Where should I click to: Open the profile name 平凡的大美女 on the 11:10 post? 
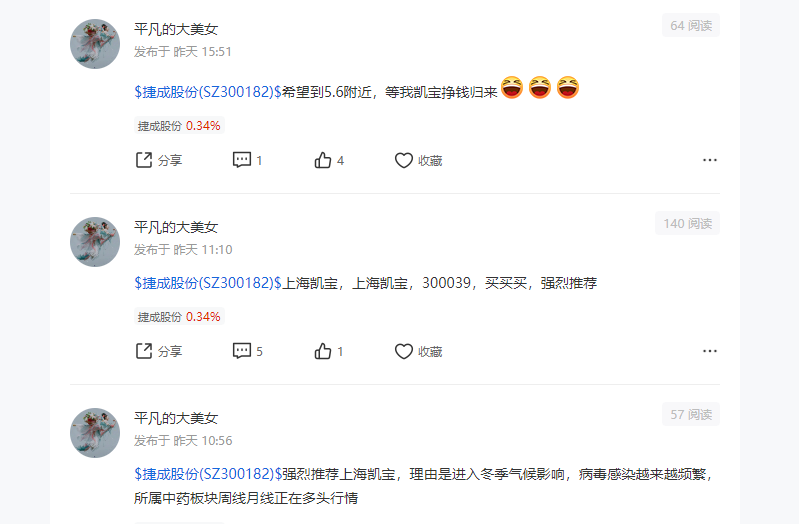tap(176, 227)
